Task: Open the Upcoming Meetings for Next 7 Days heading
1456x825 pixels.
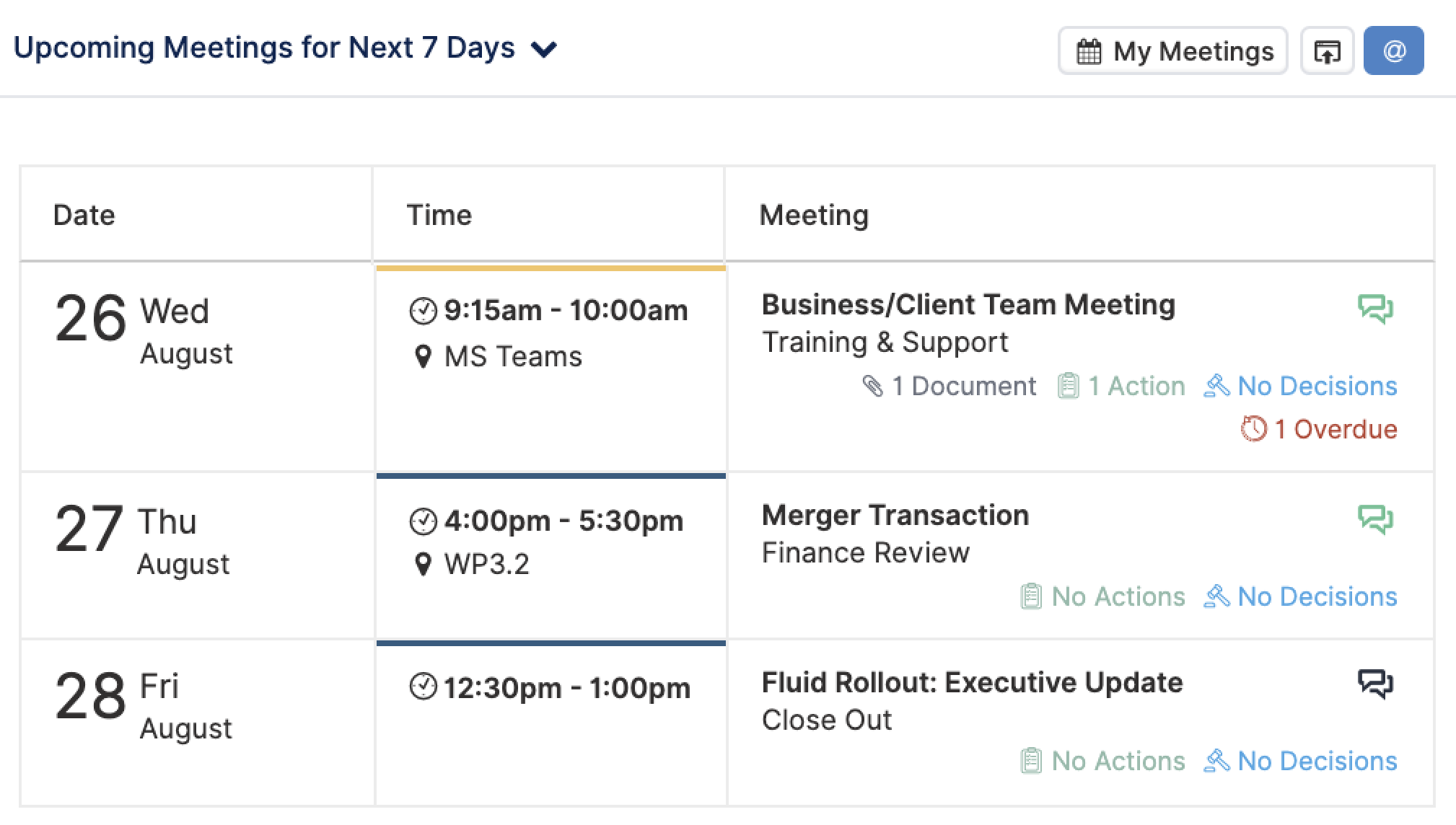Action: [x=264, y=48]
